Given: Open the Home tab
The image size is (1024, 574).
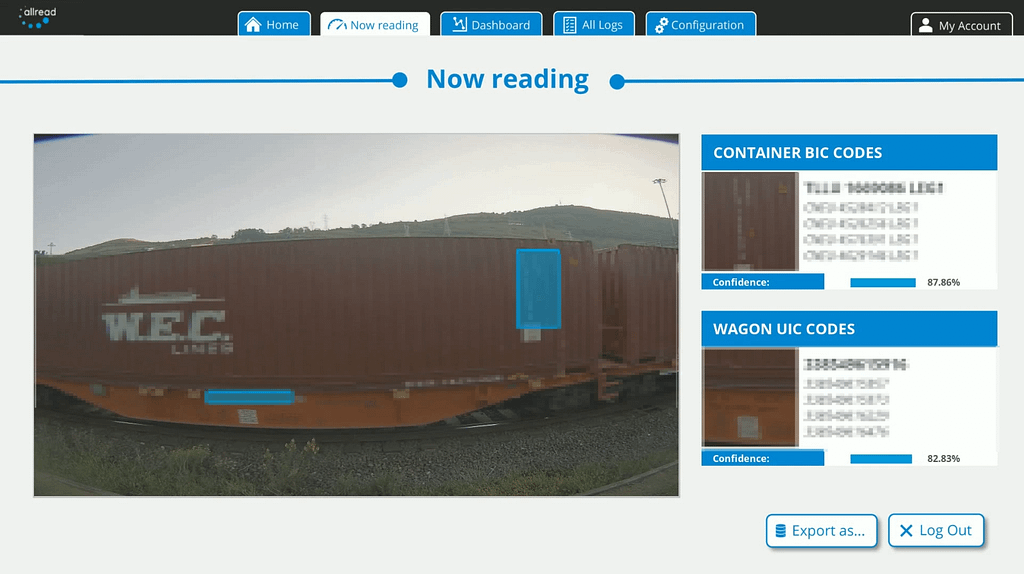Looking at the screenshot, I should click(x=274, y=24).
